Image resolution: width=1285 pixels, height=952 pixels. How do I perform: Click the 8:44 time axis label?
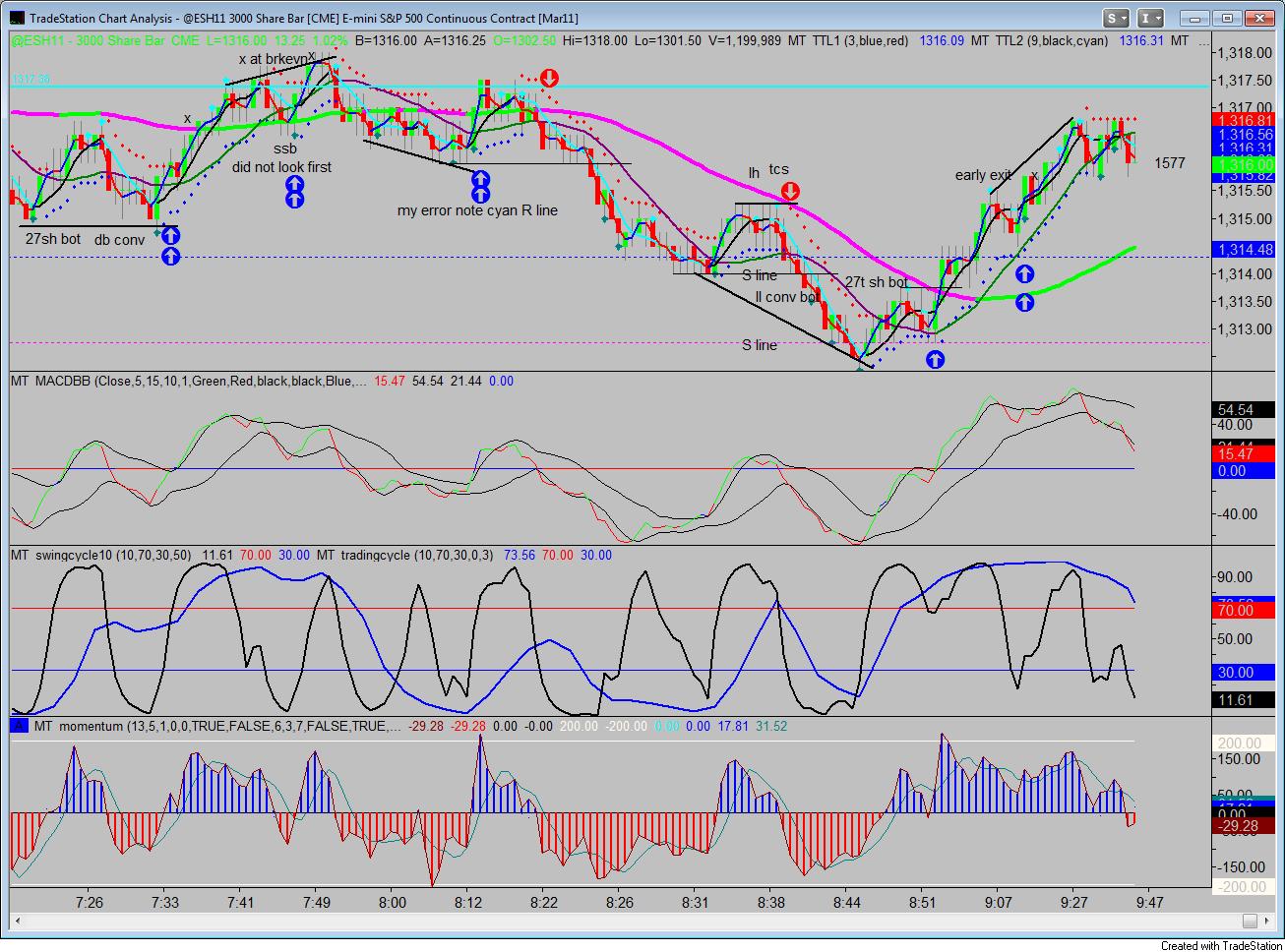[x=846, y=902]
